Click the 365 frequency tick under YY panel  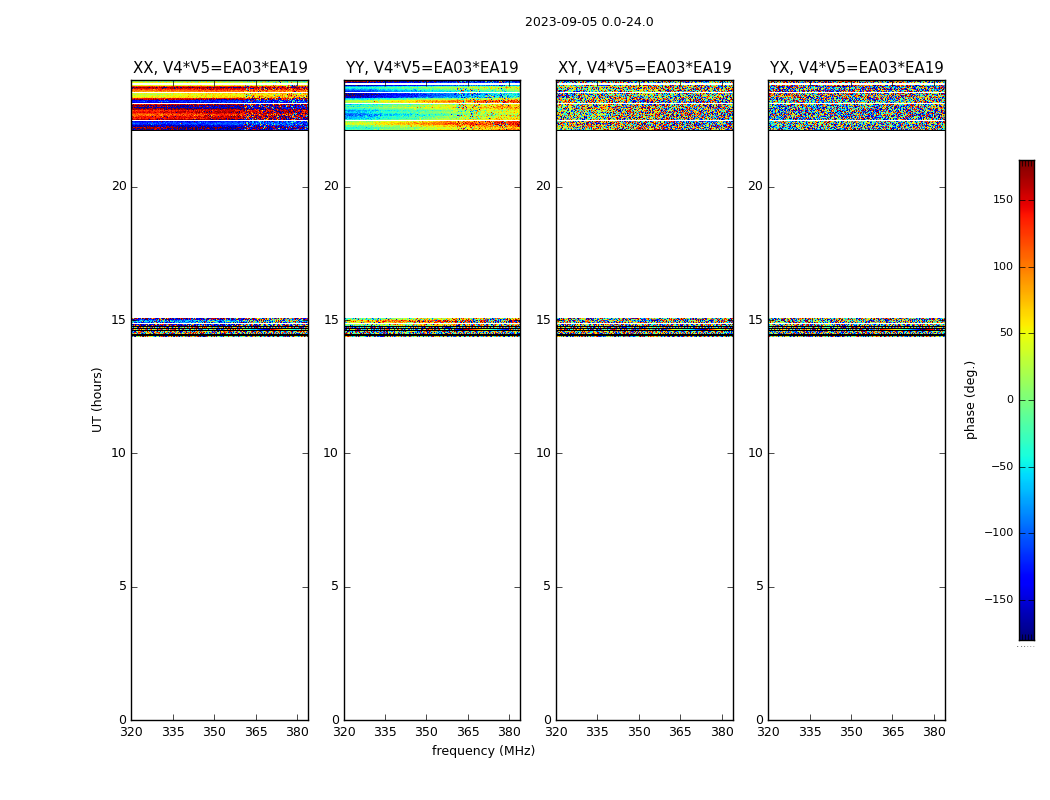[468, 732]
